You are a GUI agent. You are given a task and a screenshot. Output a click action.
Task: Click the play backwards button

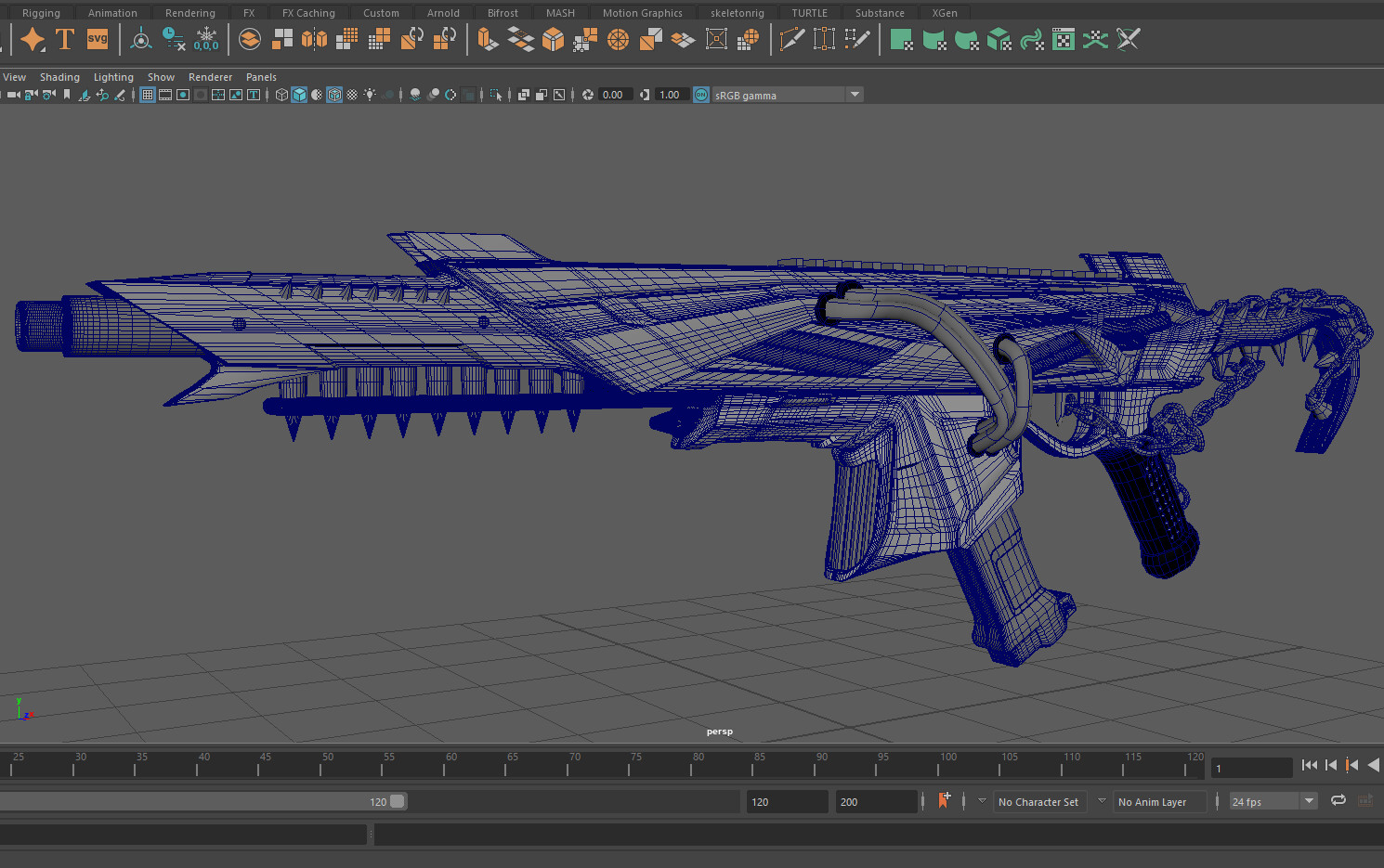(1373, 765)
